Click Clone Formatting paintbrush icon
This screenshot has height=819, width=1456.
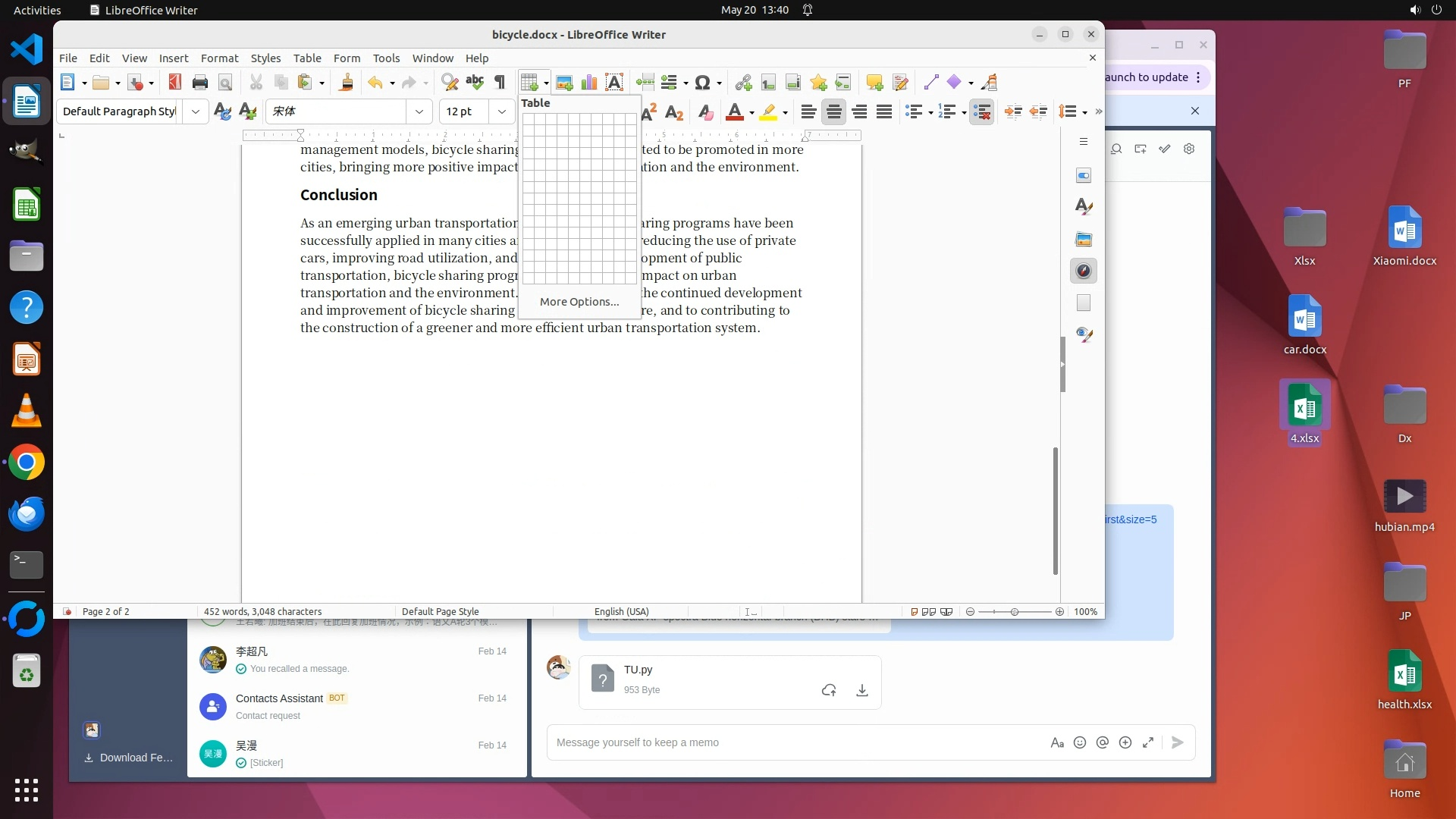click(x=346, y=82)
